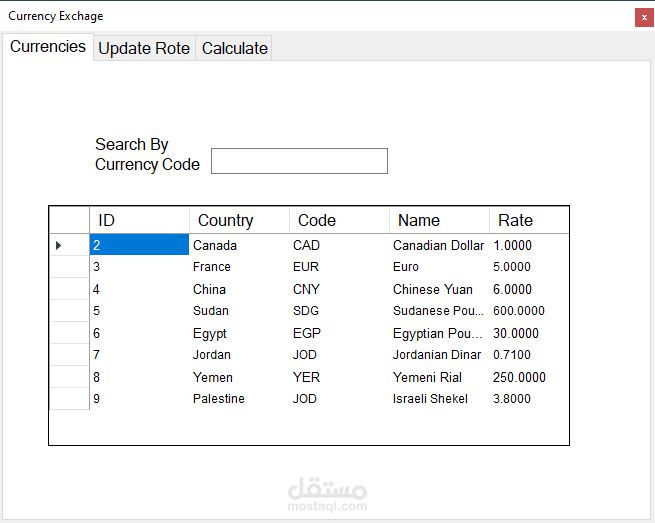Close the Currency Exchange window
This screenshot has width=655, height=523.
pyautogui.click(x=643, y=17)
